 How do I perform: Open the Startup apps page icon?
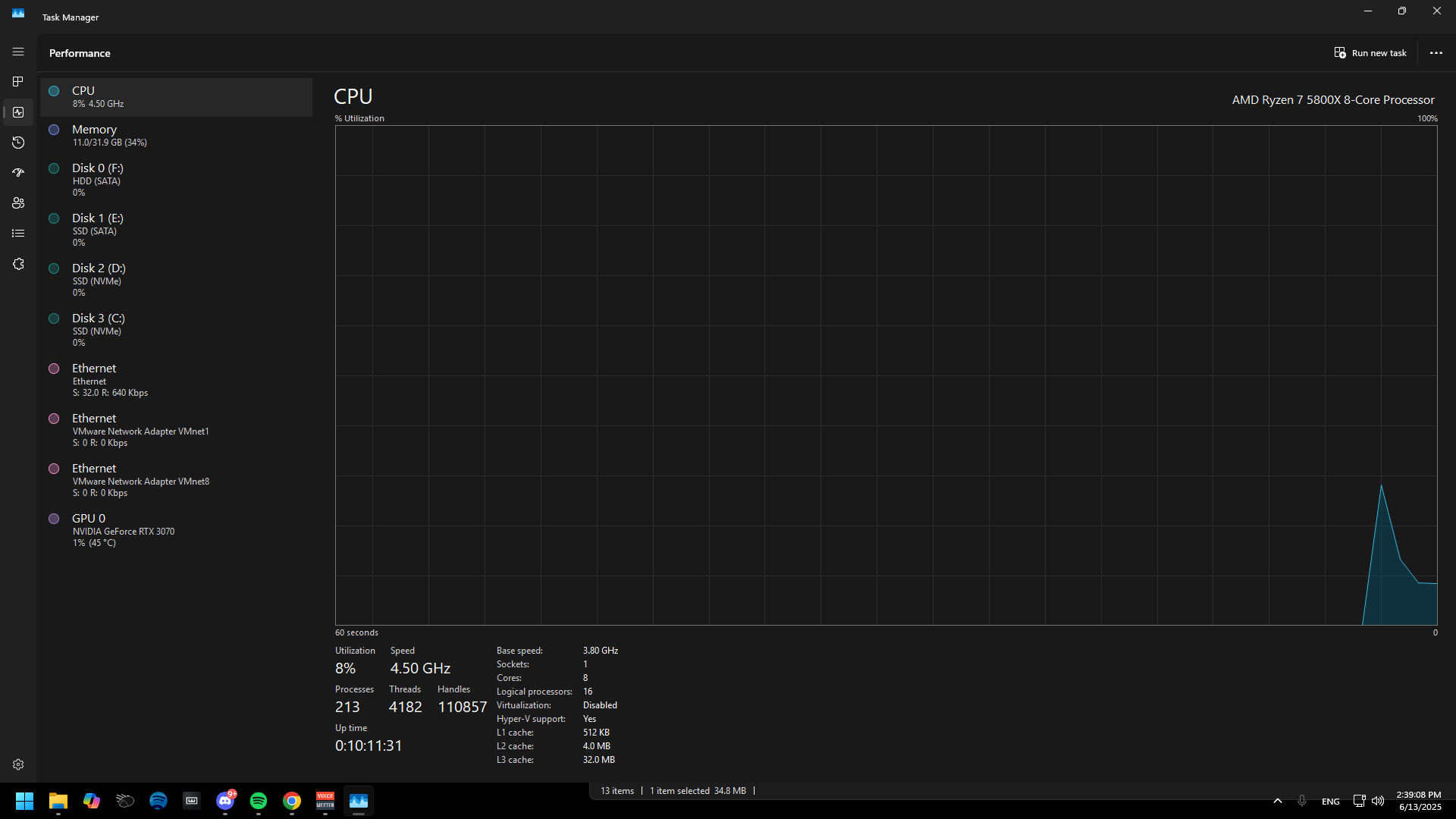point(18,173)
